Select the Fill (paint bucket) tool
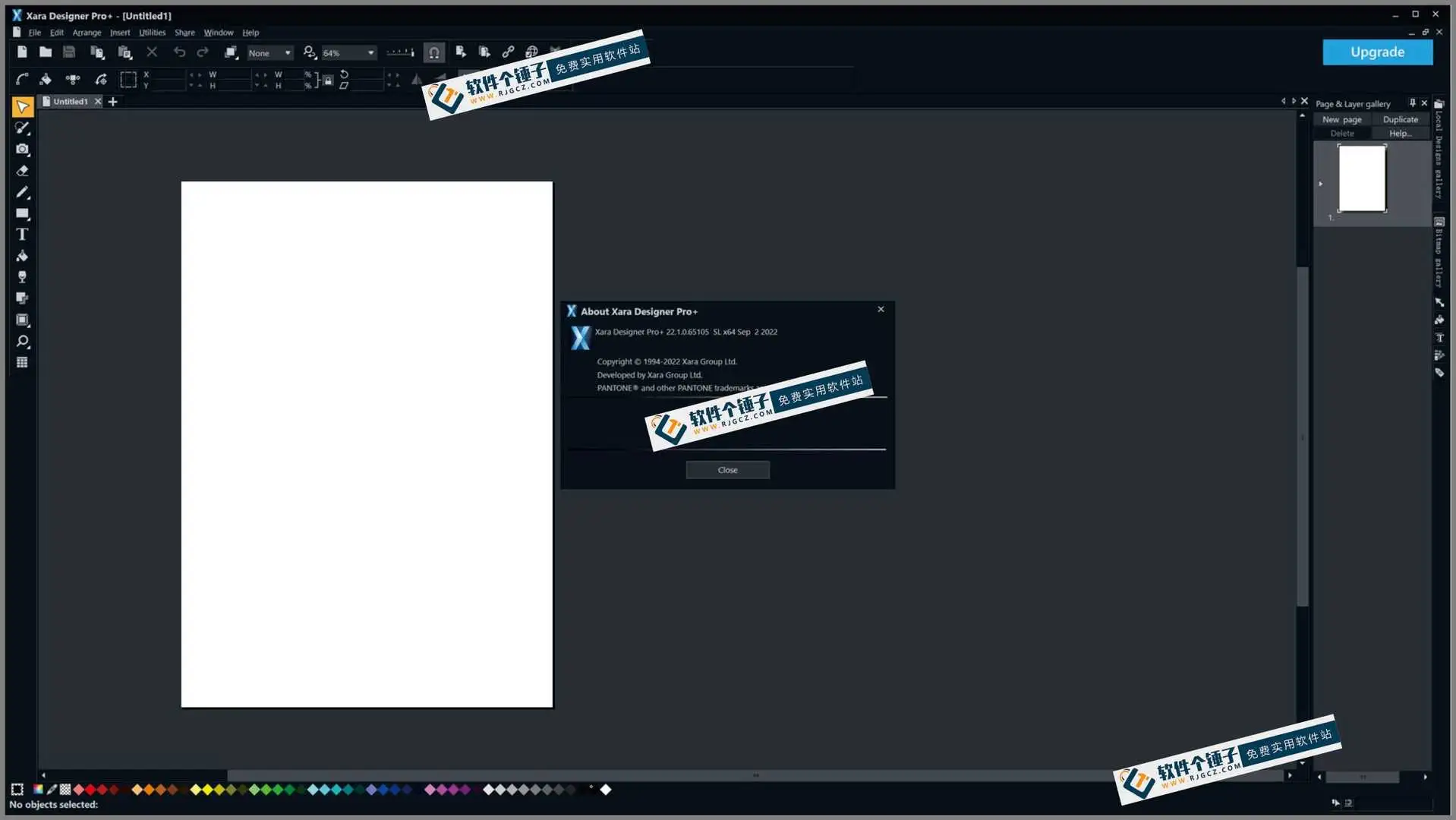 pyautogui.click(x=22, y=256)
